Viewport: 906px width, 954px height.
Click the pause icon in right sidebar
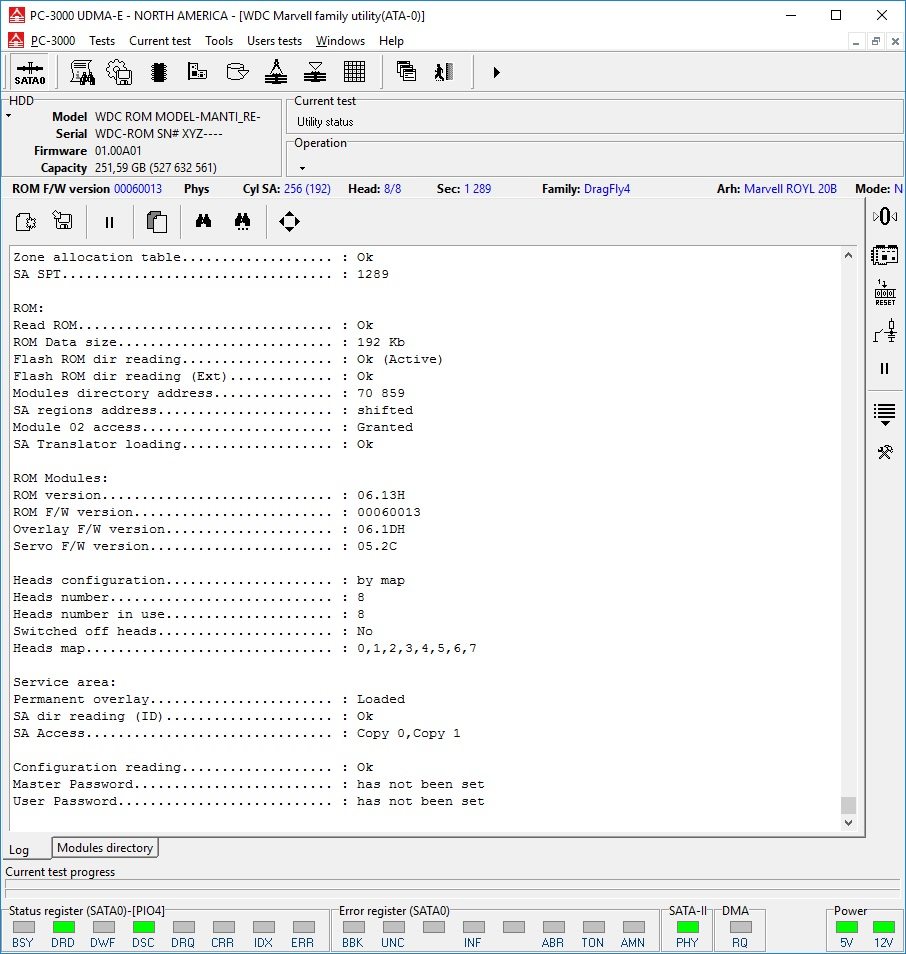885,369
